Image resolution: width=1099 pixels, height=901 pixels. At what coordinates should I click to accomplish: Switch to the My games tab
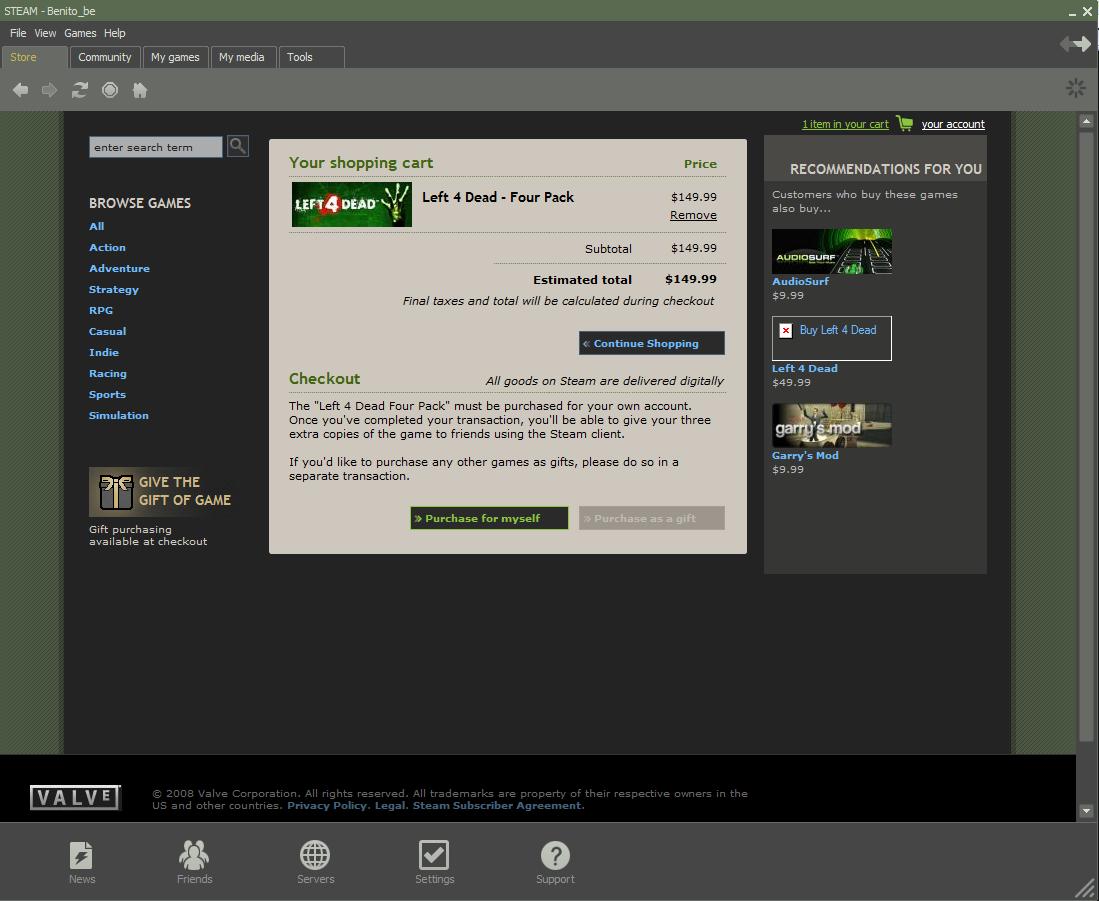coord(175,57)
